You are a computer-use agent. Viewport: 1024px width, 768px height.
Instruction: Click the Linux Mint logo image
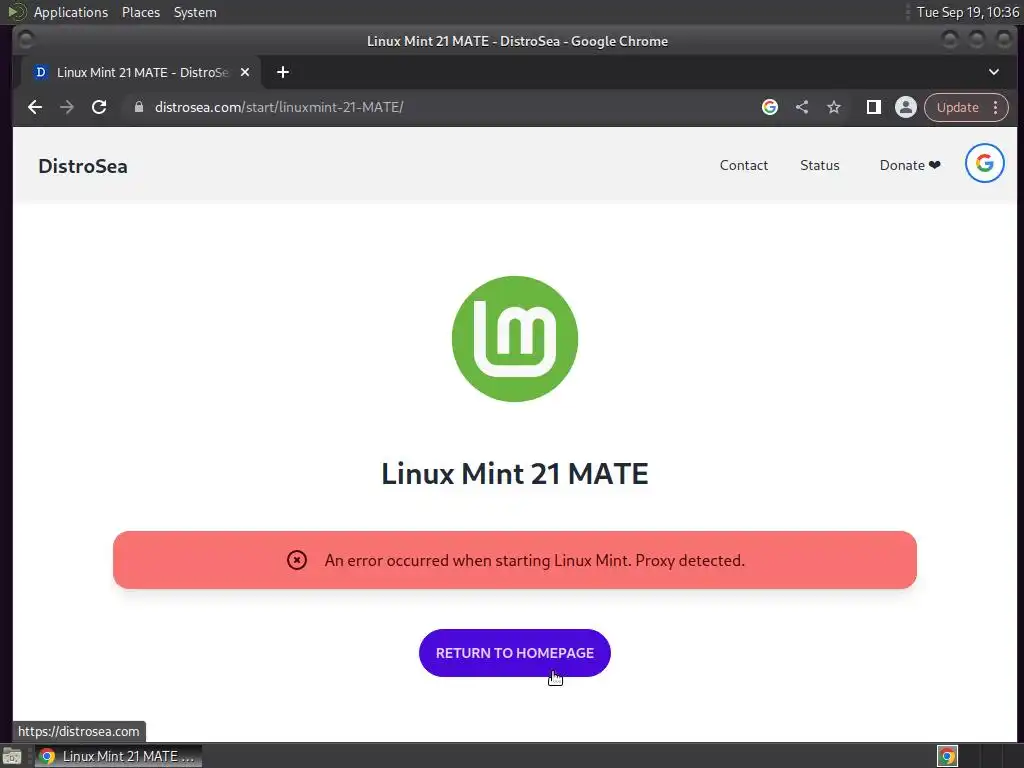(x=515, y=339)
